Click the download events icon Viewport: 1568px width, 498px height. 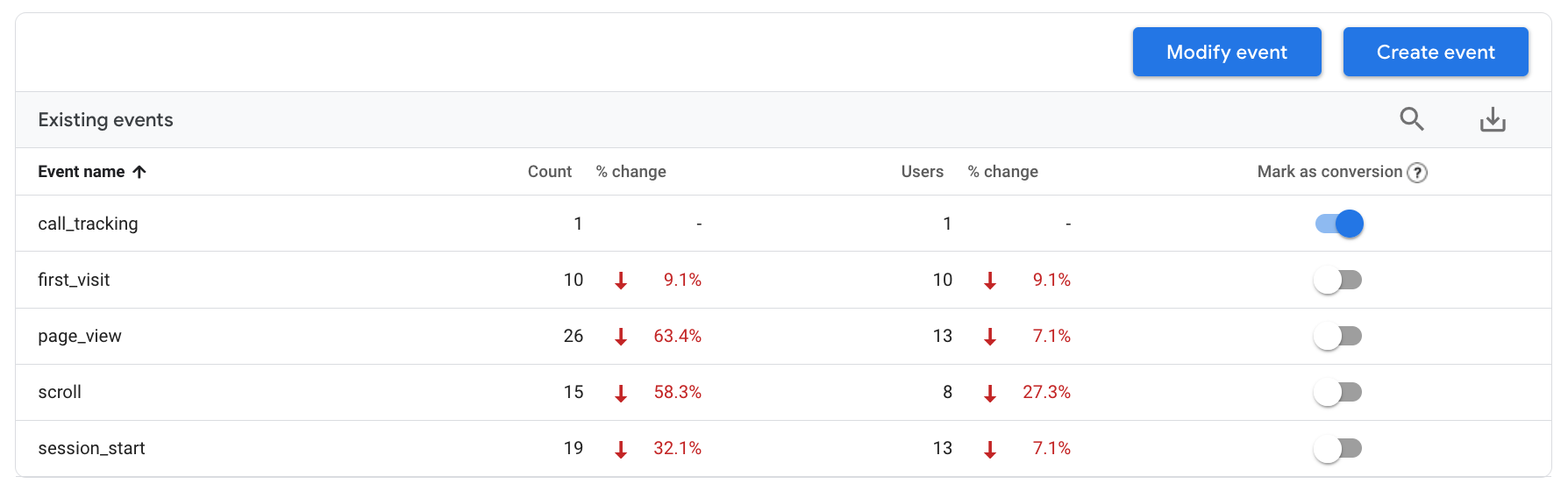click(x=1493, y=119)
